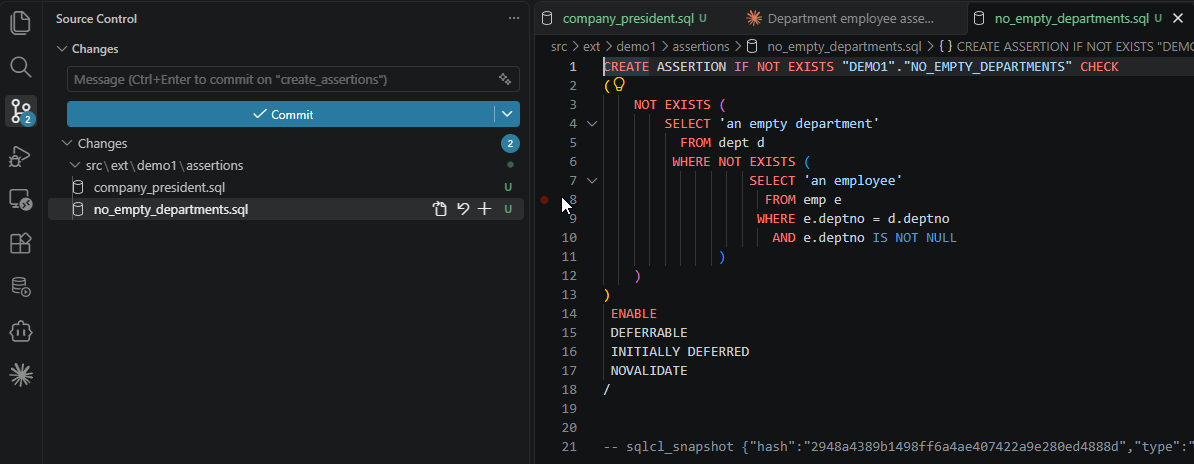
Task: Open the Claude starburst icon in activity bar
Action: 21,374
